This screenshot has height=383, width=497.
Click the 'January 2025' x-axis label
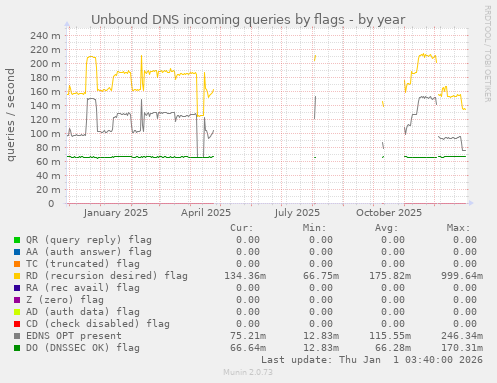[116, 213]
